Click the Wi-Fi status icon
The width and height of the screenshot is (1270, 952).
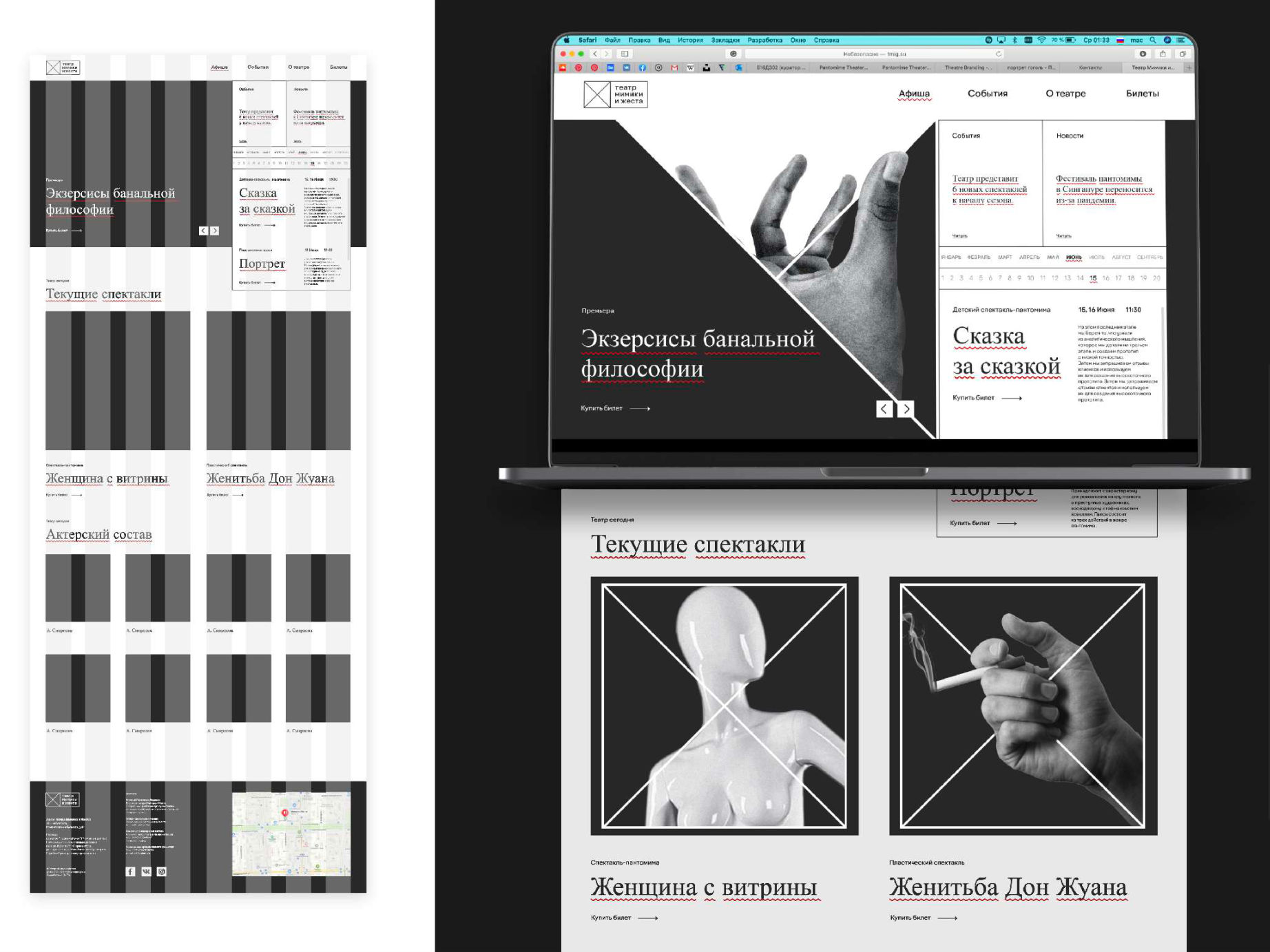[x=1041, y=40]
